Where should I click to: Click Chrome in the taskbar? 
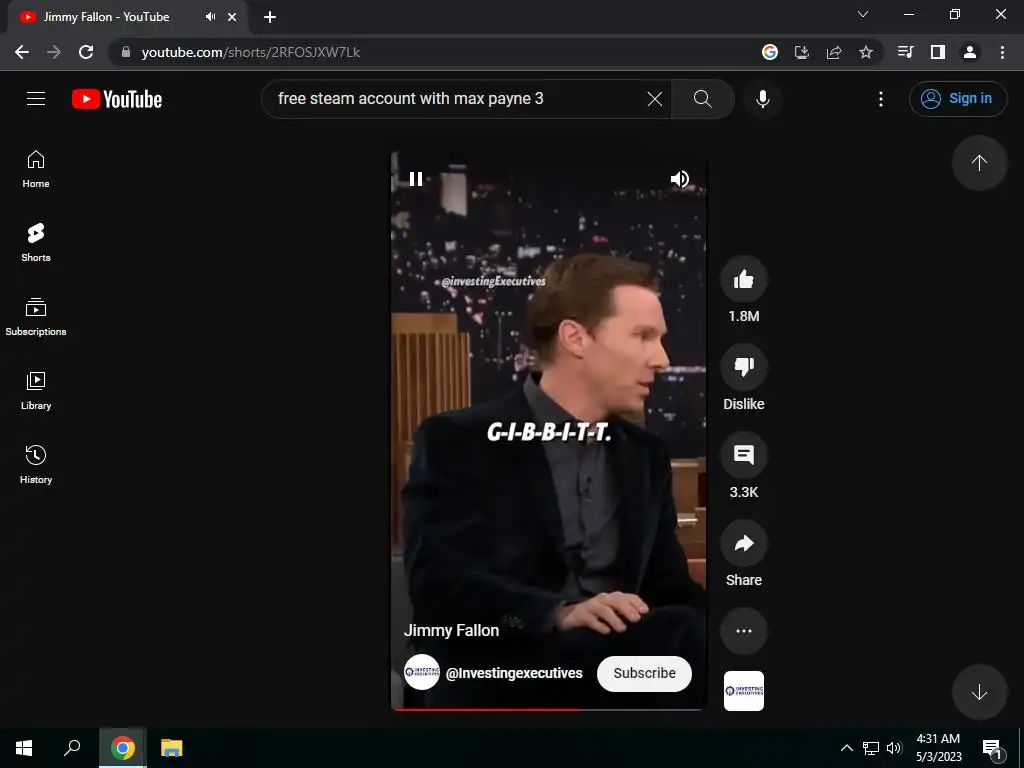click(x=123, y=748)
